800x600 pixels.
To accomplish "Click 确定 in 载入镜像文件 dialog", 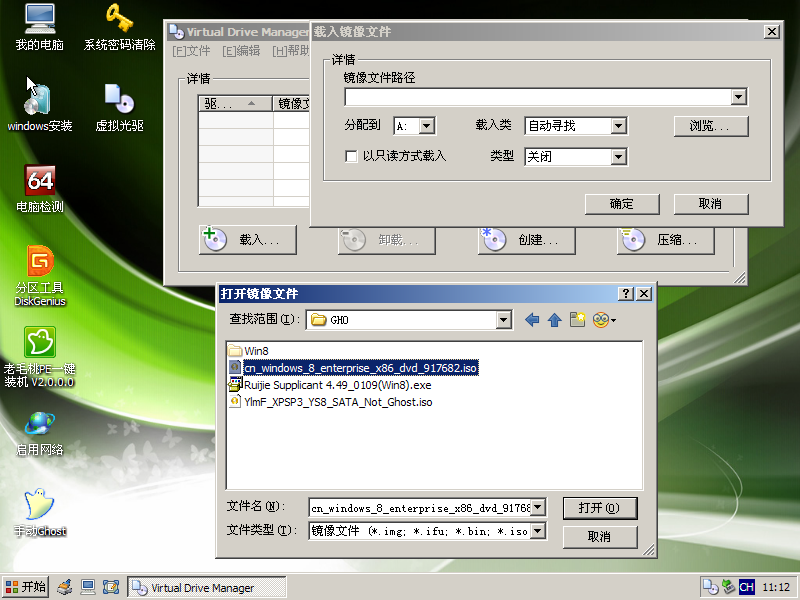I will click(x=622, y=204).
